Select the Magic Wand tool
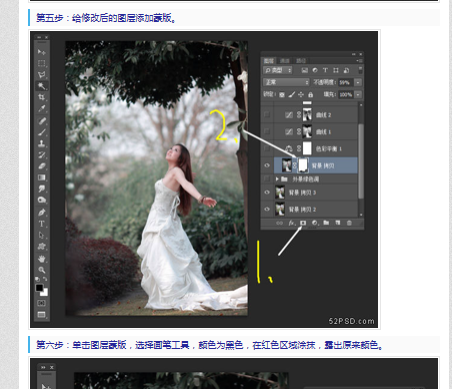The height and width of the screenshot is (389, 452). [x=41, y=86]
